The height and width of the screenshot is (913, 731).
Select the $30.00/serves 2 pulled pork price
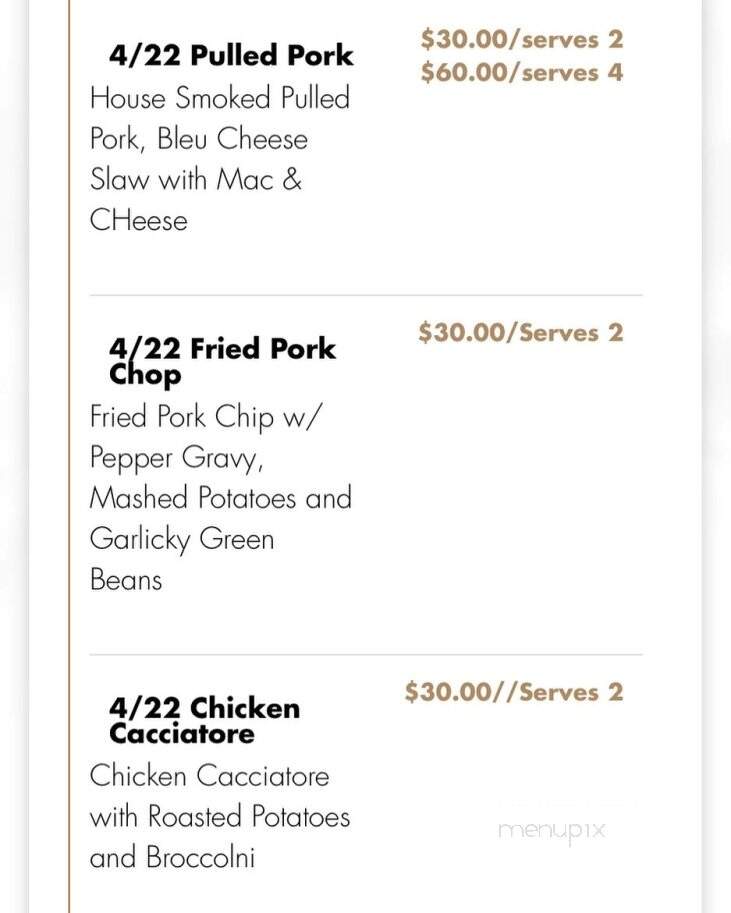[522, 39]
